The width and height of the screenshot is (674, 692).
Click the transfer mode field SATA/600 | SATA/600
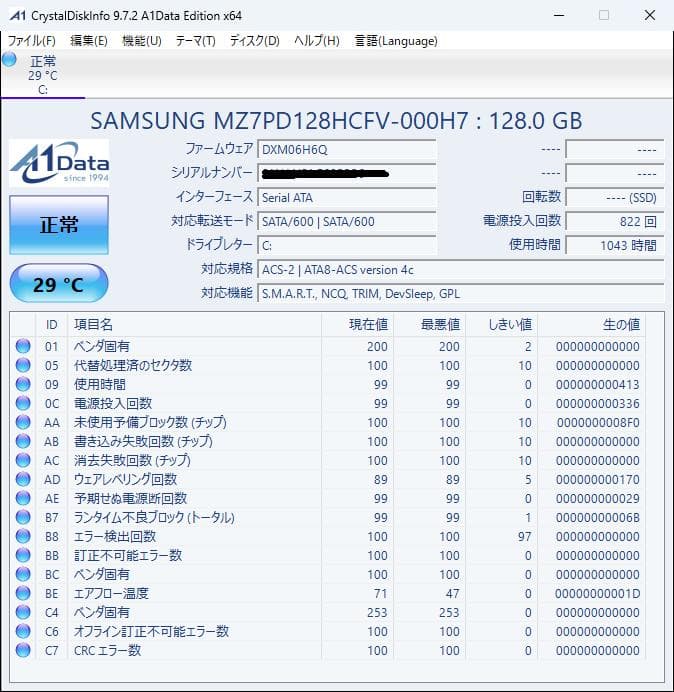click(347, 221)
